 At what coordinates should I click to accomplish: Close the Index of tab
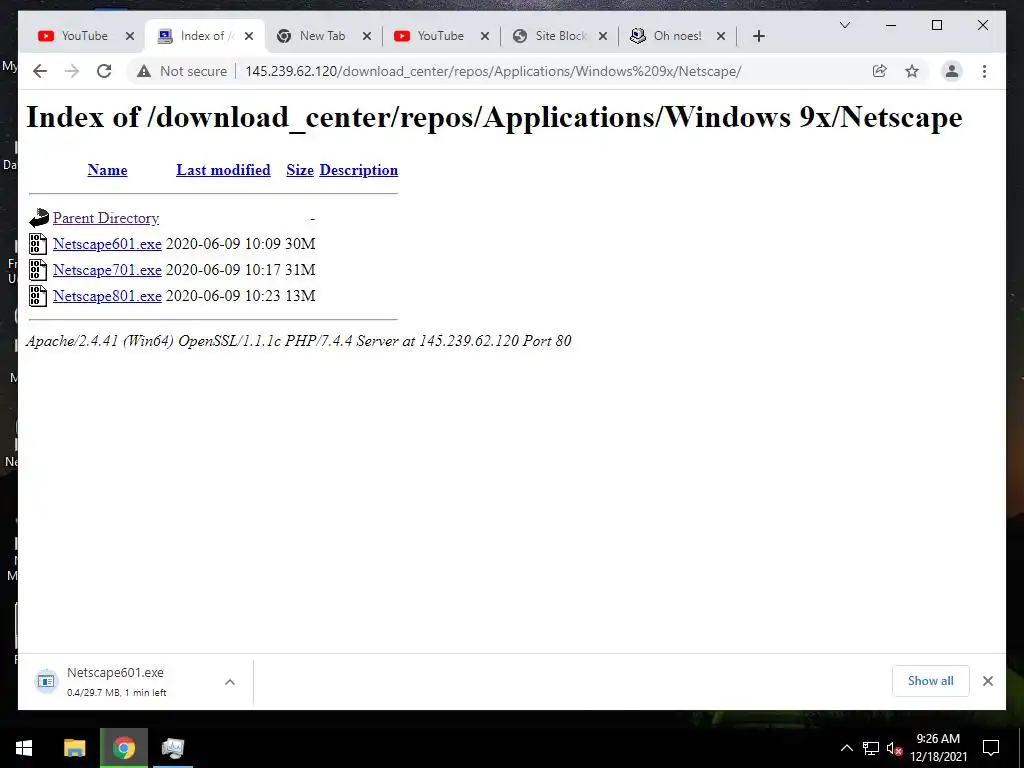pyautogui.click(x=249, y=36)
